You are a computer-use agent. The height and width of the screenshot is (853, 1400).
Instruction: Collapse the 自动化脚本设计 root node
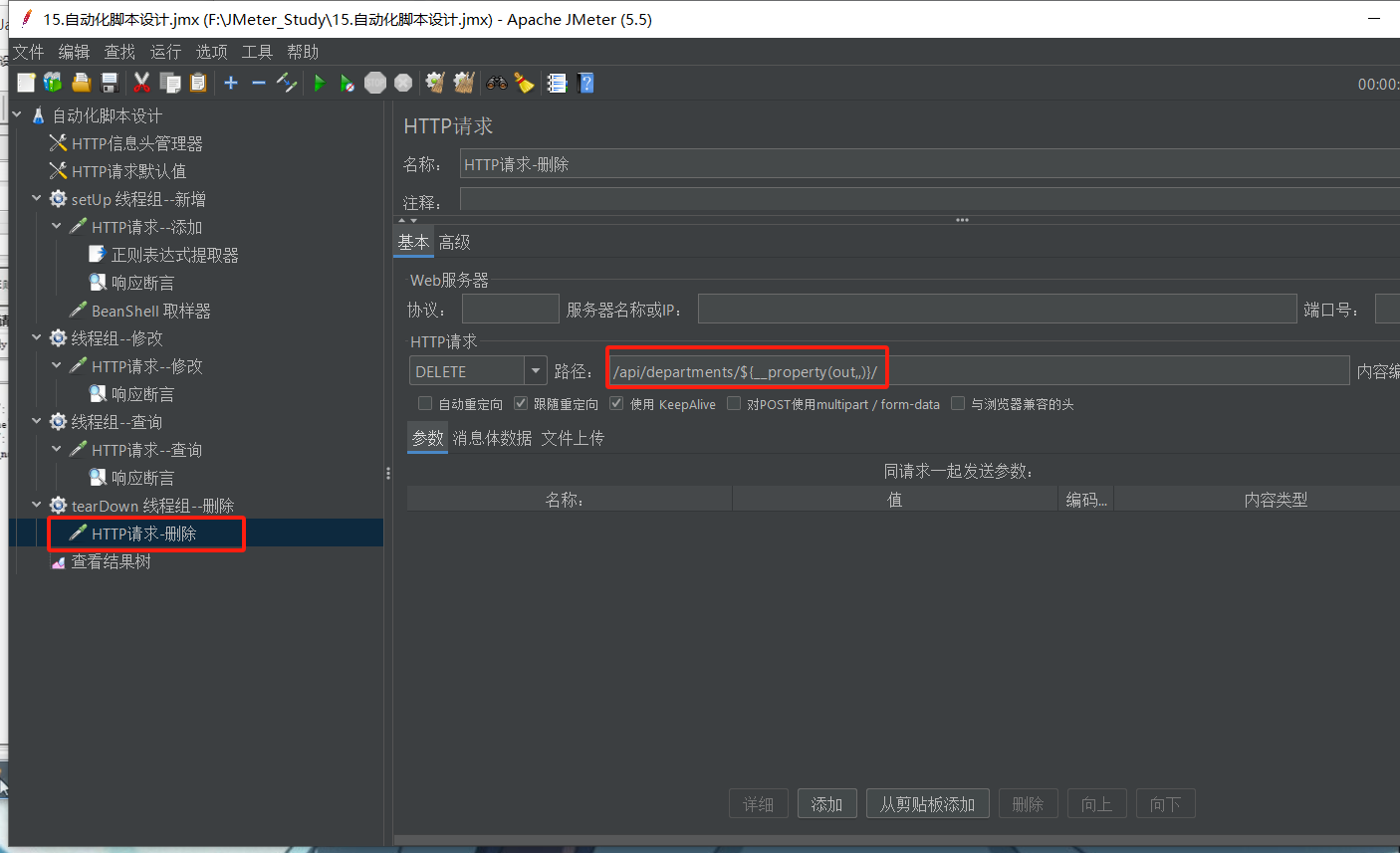tap(17, 115)
